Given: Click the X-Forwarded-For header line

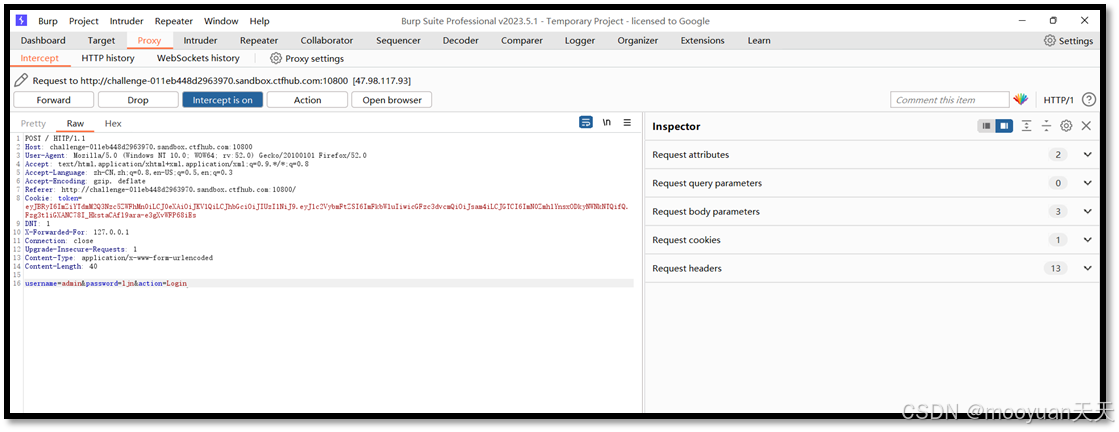Looking at the screenshot, I should pos(77,232).
